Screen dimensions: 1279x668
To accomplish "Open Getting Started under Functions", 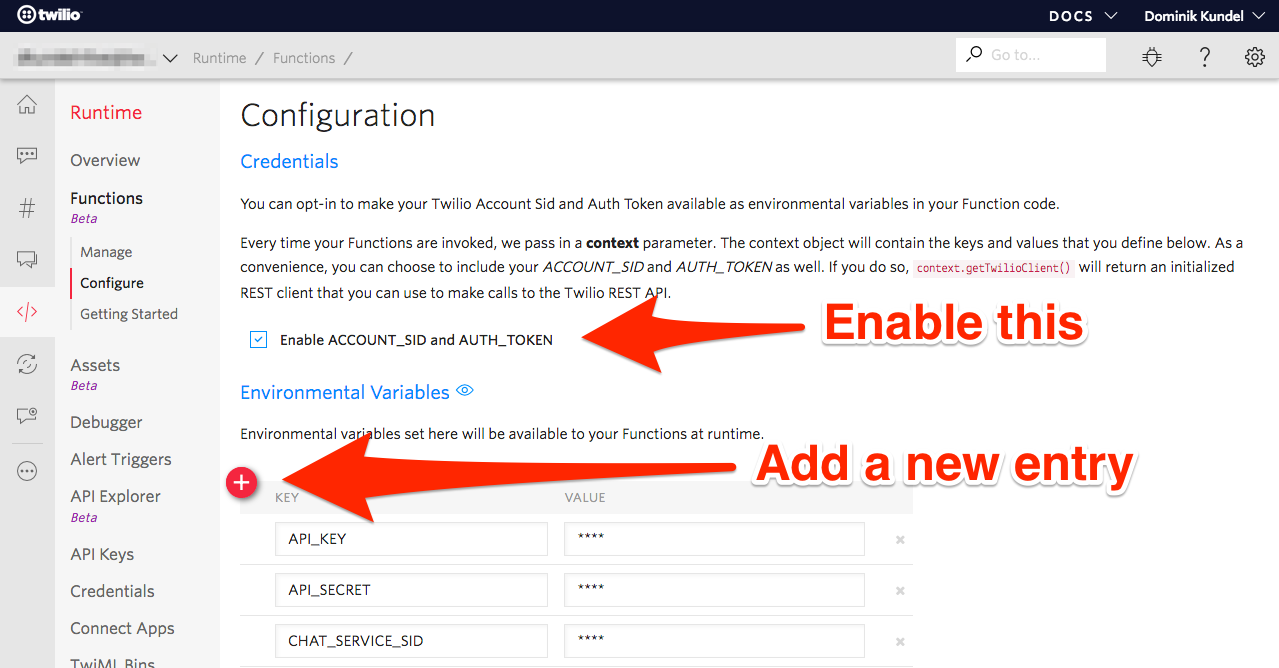I will coord(129,314).
